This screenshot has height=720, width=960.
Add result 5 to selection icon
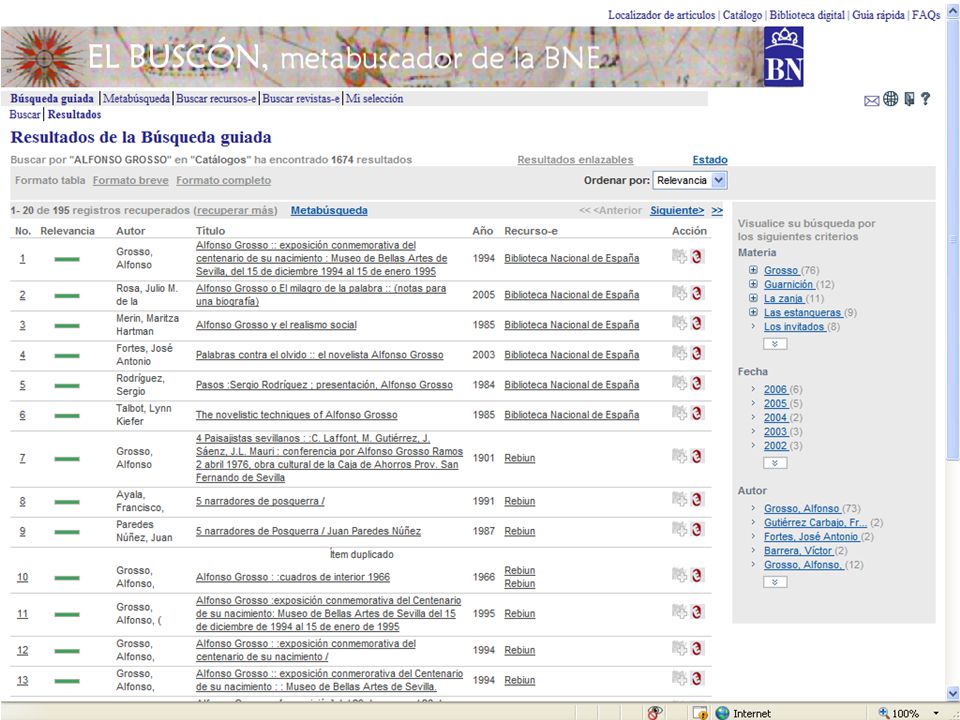[x=679, y=383]
